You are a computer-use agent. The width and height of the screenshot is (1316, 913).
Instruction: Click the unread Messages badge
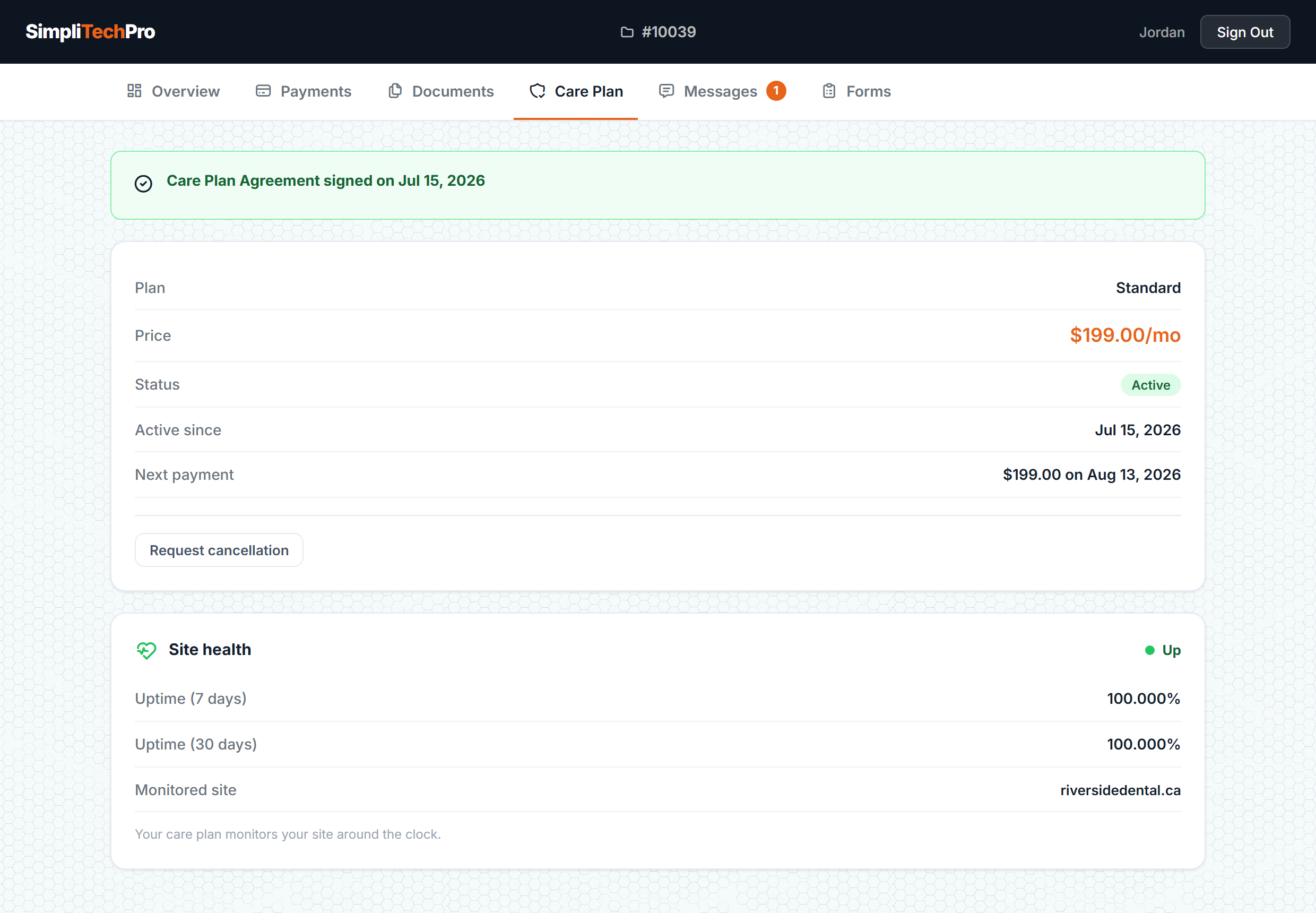coord(776,90)
